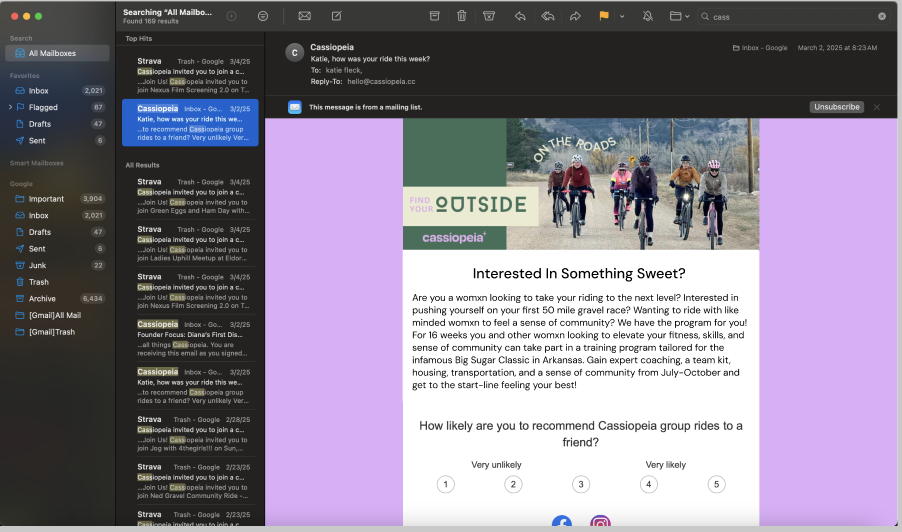The height and width of the screenshot is (532, 902).
Task: Open Google Sent mailbox
Action: [57, 248]
